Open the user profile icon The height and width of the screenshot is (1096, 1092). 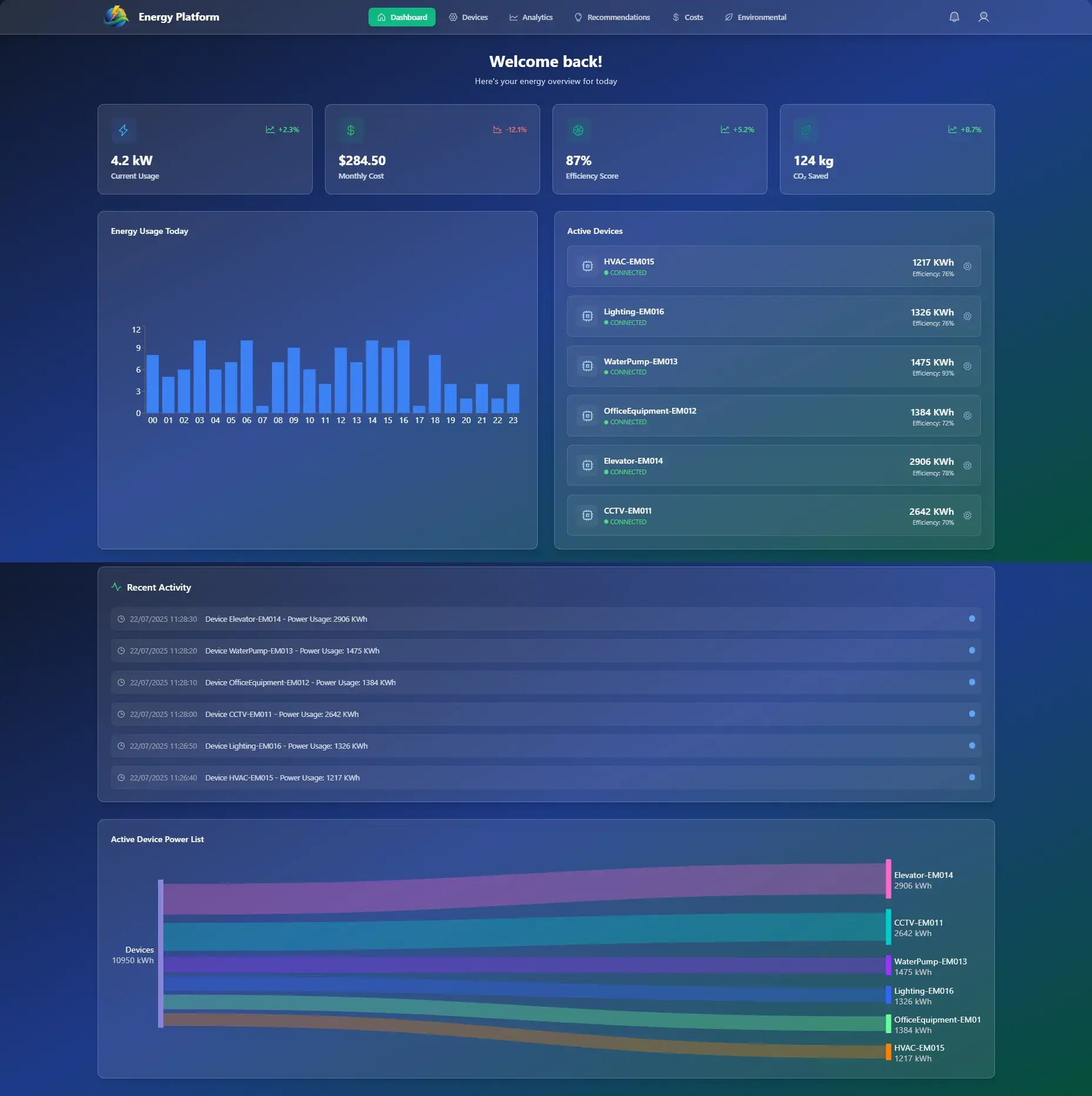point(984,17)
